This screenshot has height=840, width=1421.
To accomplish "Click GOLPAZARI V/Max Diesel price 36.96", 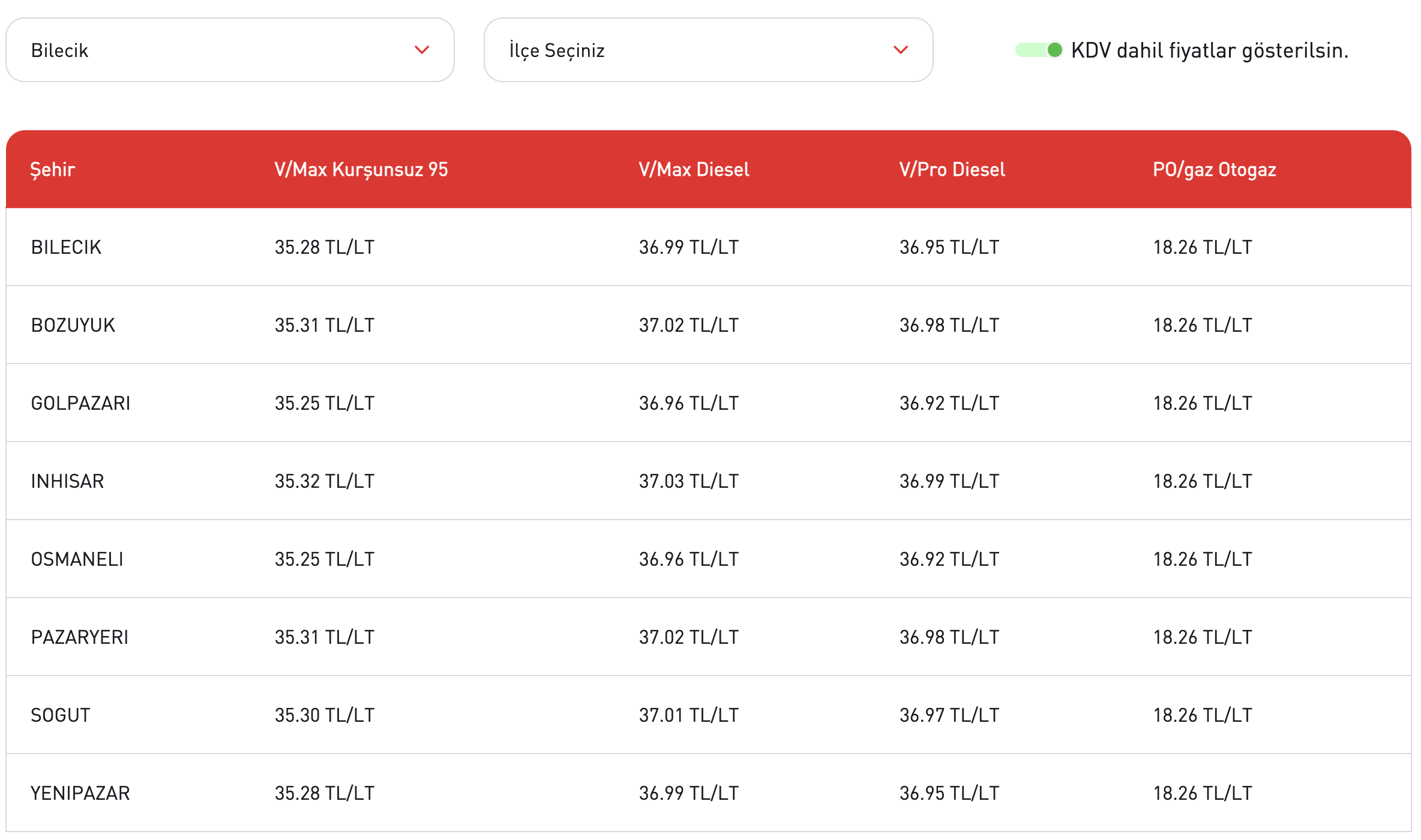I will click(688, 403).
